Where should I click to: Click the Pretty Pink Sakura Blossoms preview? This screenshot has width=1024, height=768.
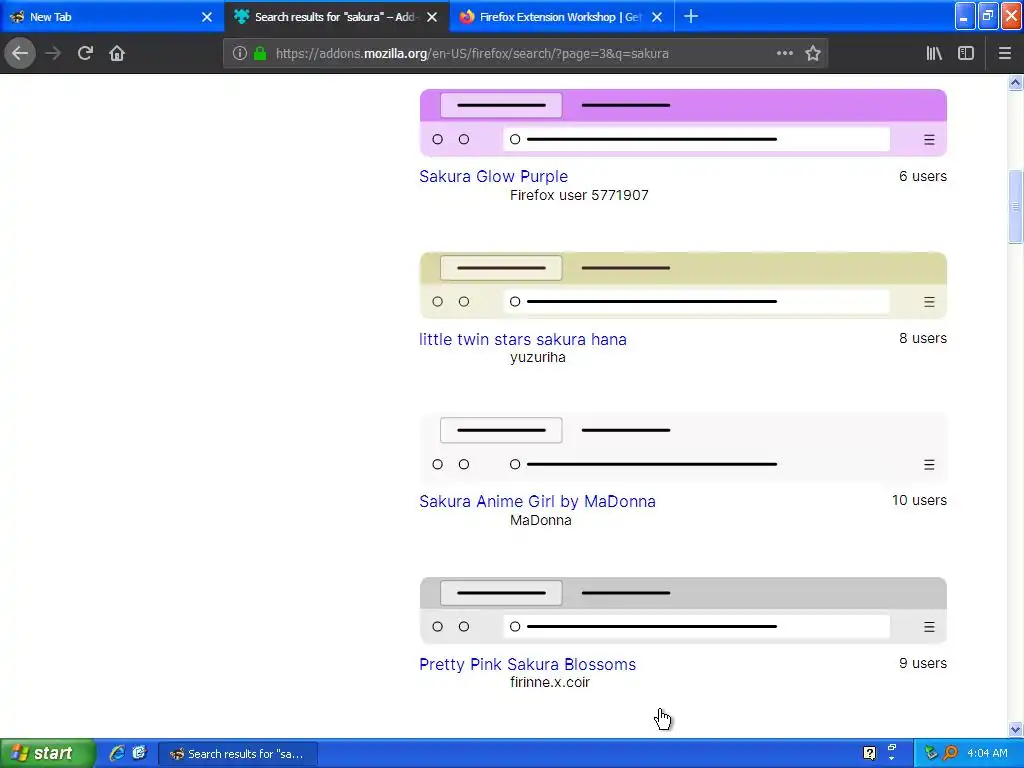point(683,610)
